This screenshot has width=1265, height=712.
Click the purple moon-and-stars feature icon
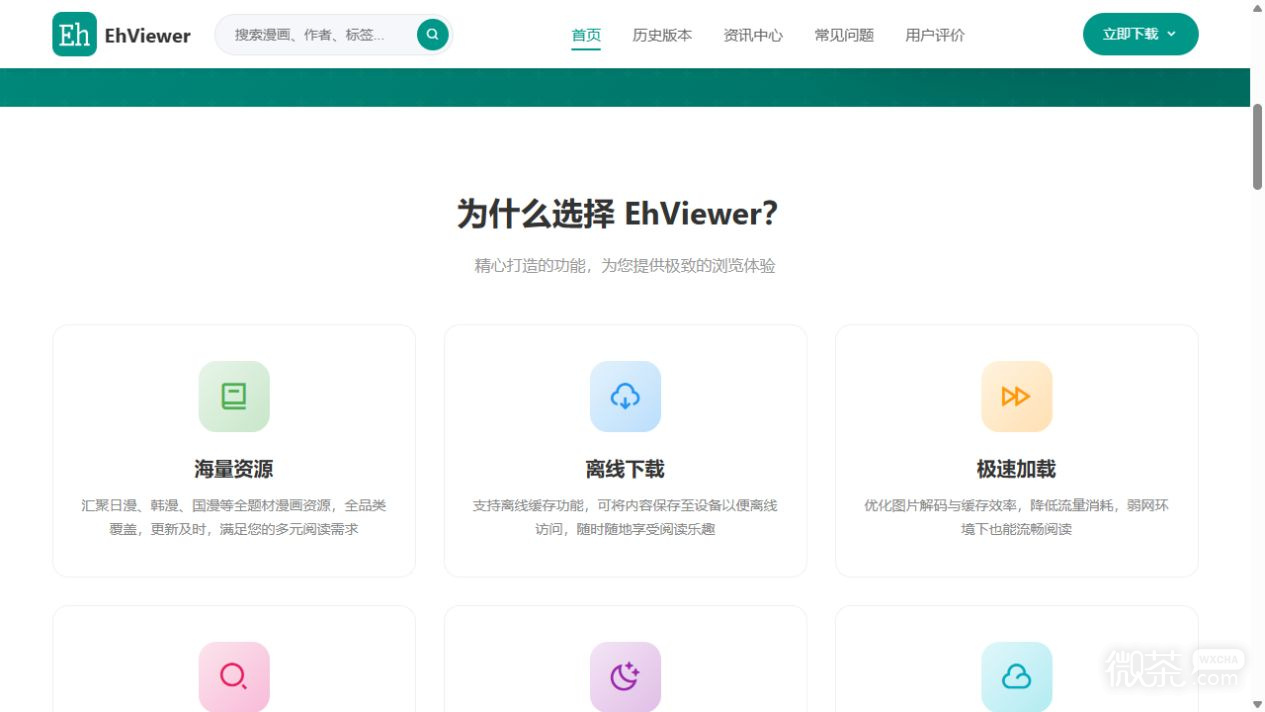click(625, 677)
